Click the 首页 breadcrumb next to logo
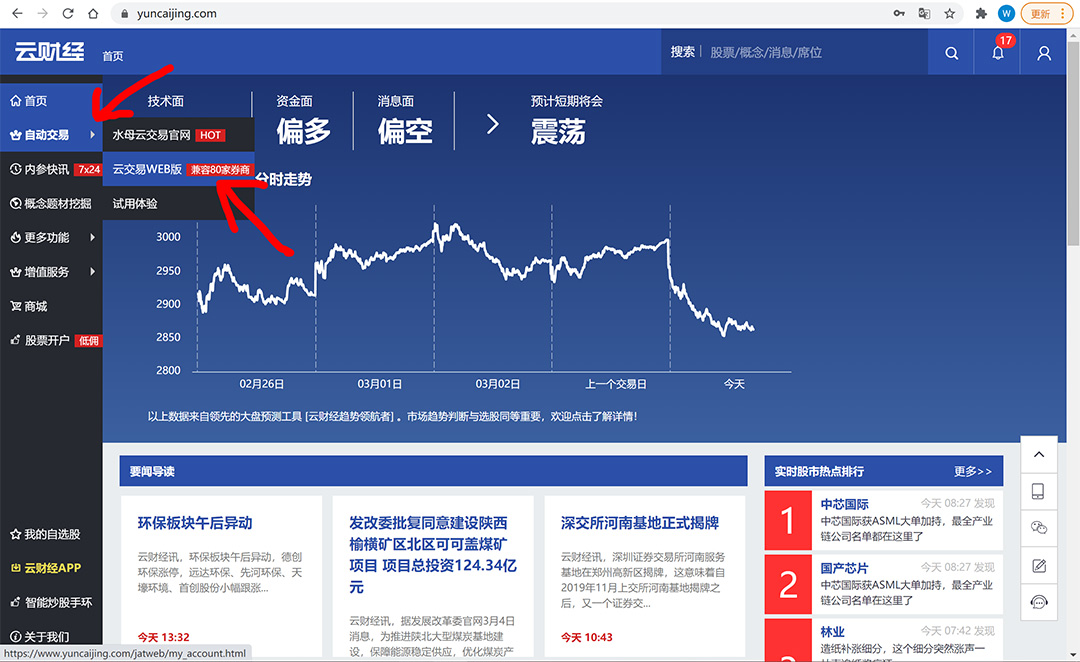The width and height of the screenshot is (1080, 662). 113,56
